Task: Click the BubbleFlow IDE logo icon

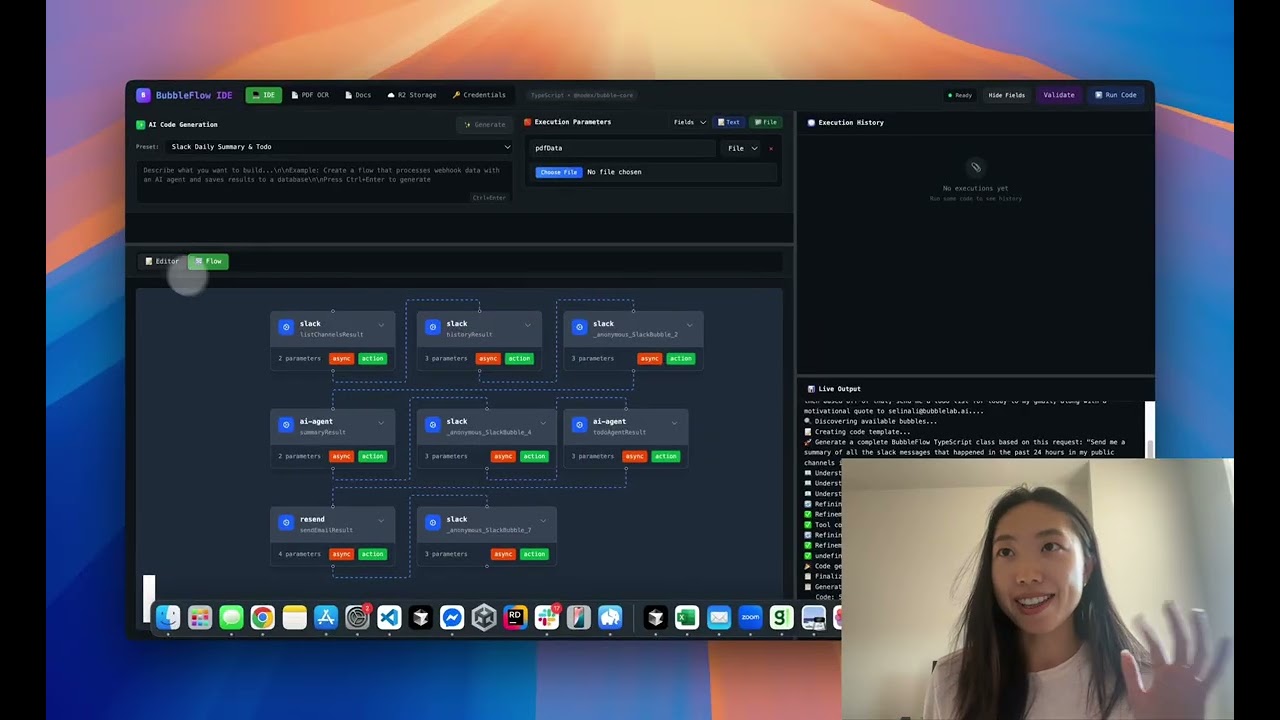Action: (143, 95)
